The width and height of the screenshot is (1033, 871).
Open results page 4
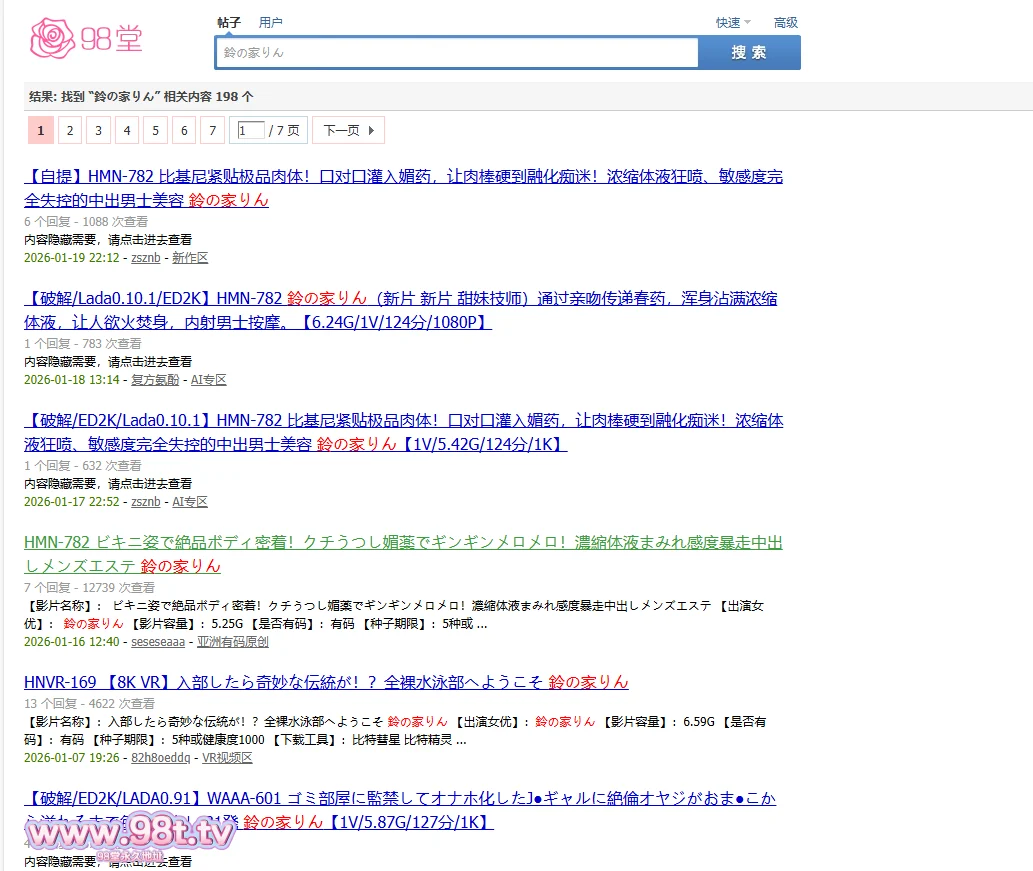(126, 130)
